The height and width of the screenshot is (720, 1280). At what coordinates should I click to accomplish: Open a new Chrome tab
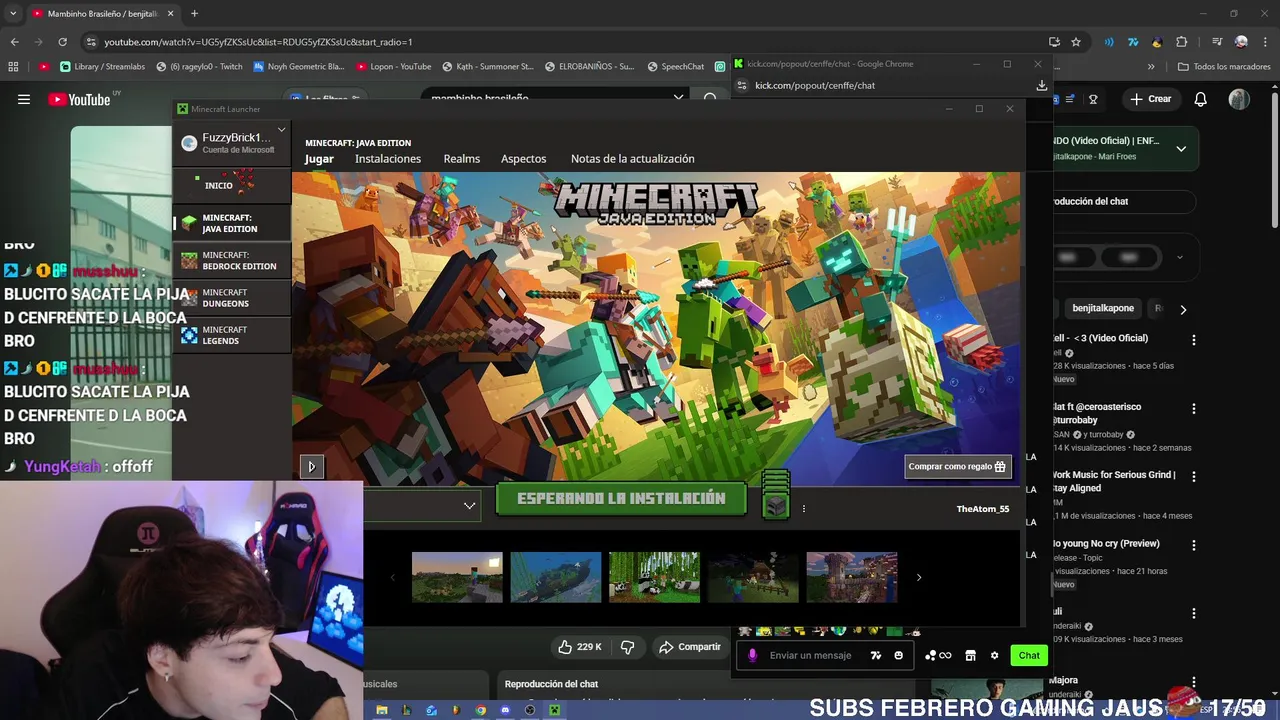coord(194,14)
